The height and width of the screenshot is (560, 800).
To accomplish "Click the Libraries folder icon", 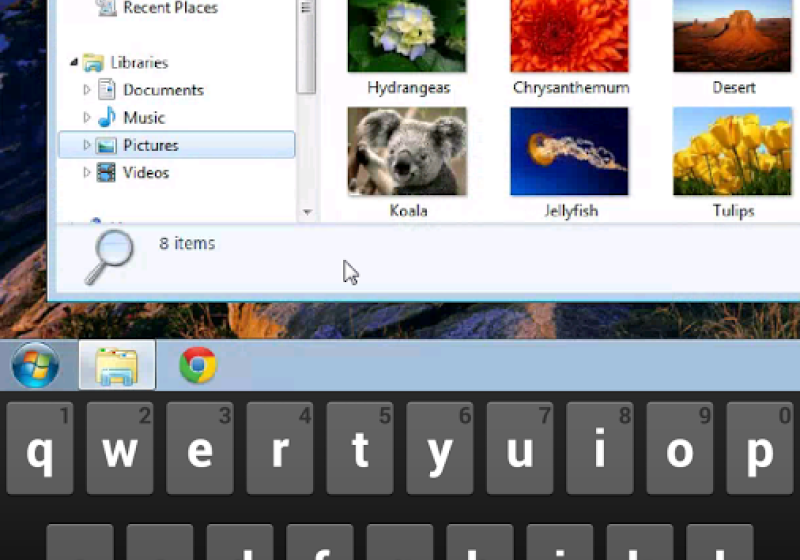I will 94,63.
